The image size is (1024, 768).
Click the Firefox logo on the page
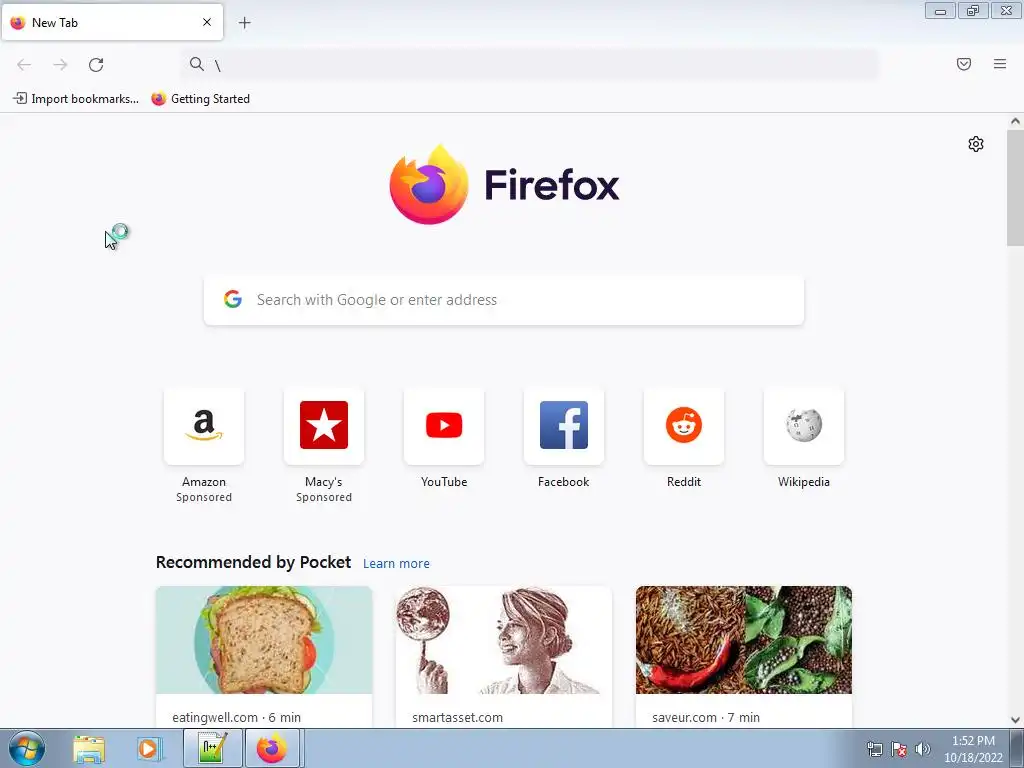504,185
